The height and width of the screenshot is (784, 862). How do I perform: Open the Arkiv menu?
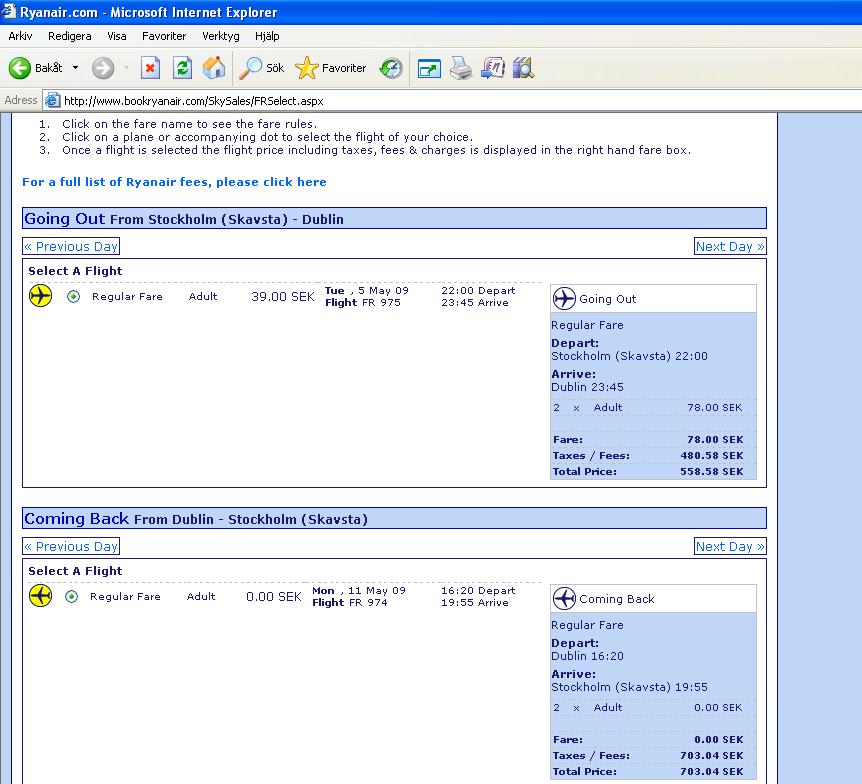tap(20, 36)
